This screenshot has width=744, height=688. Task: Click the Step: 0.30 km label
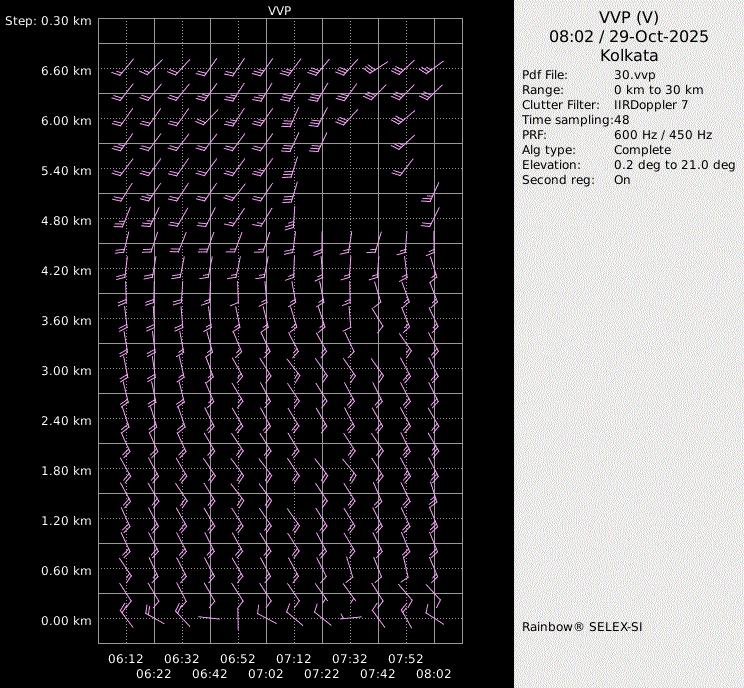click(49, 21)
